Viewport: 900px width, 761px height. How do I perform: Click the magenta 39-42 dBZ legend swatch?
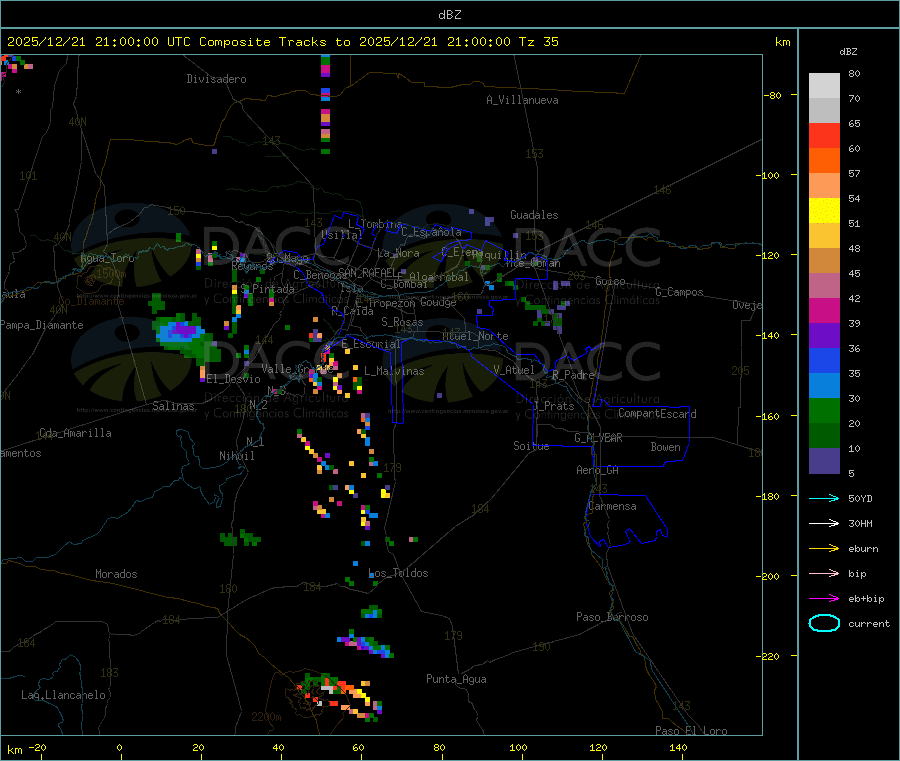824,310
